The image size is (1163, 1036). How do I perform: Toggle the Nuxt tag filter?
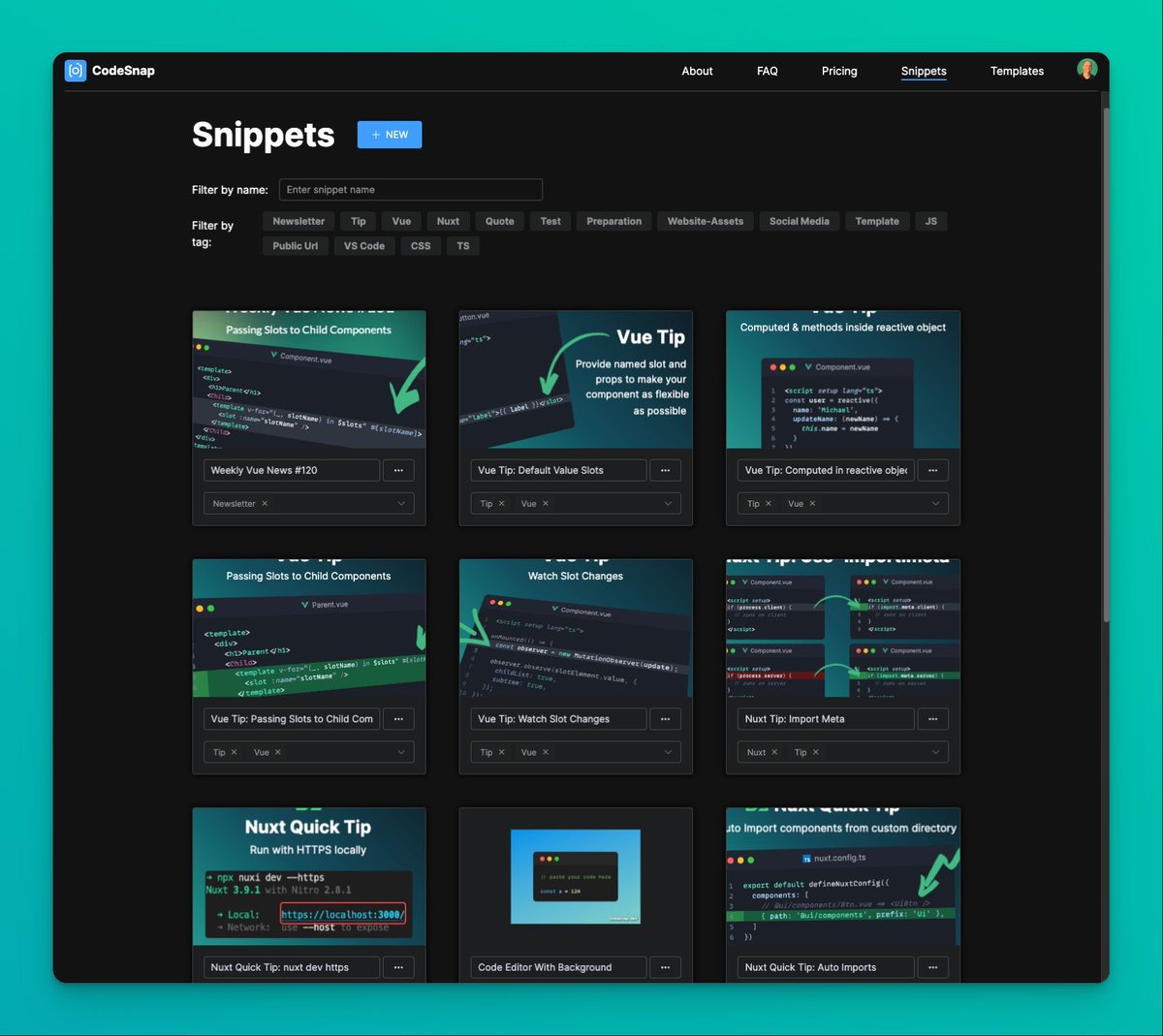click(448, 221)
